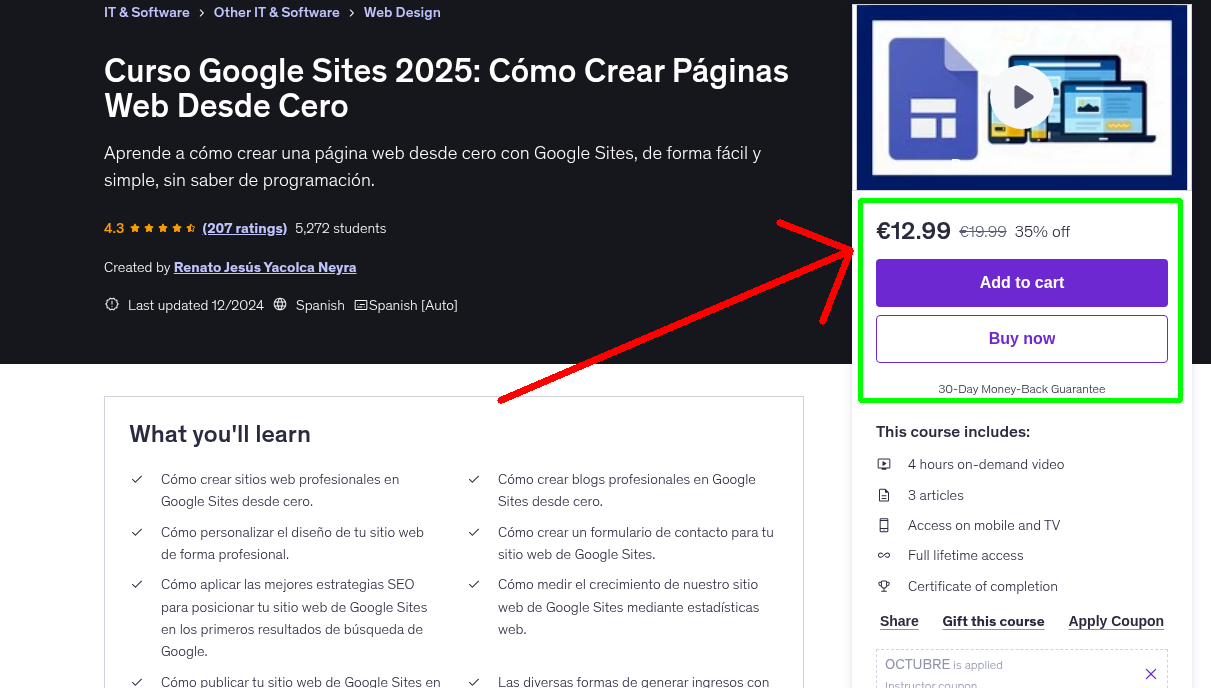
Task: Open the 207 ratings link
Action: [244, 228]
